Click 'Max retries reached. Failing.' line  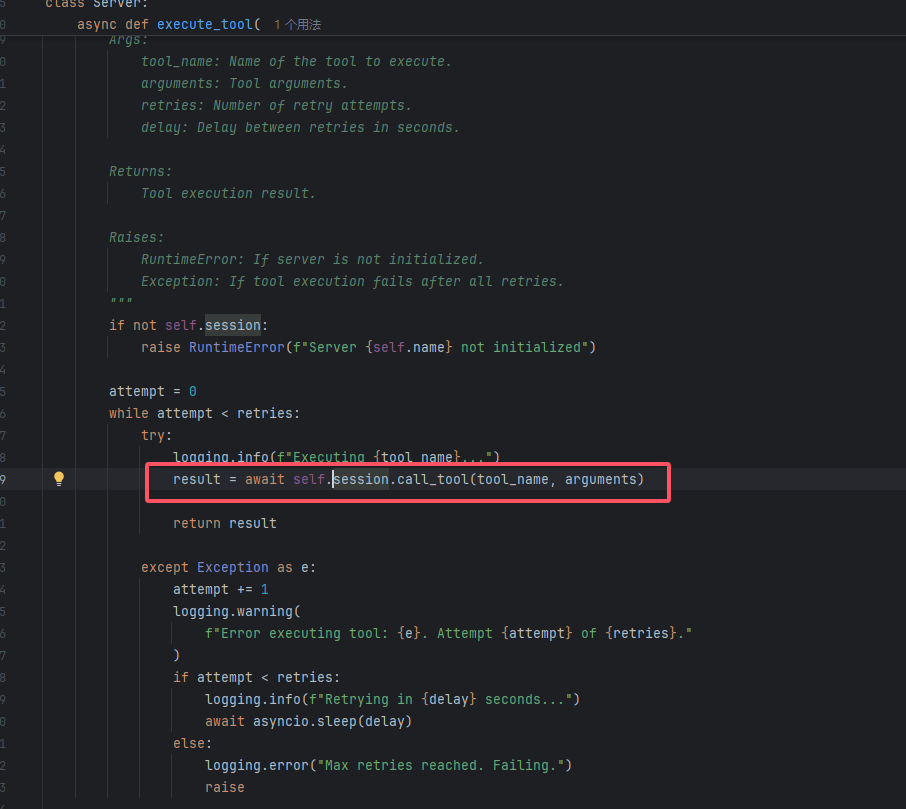point(388,765)
